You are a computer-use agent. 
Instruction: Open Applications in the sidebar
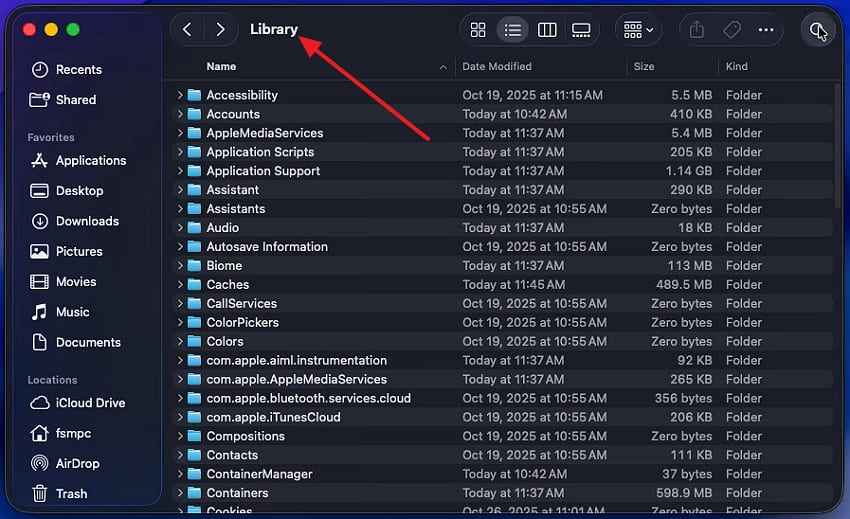click(79, 161)
